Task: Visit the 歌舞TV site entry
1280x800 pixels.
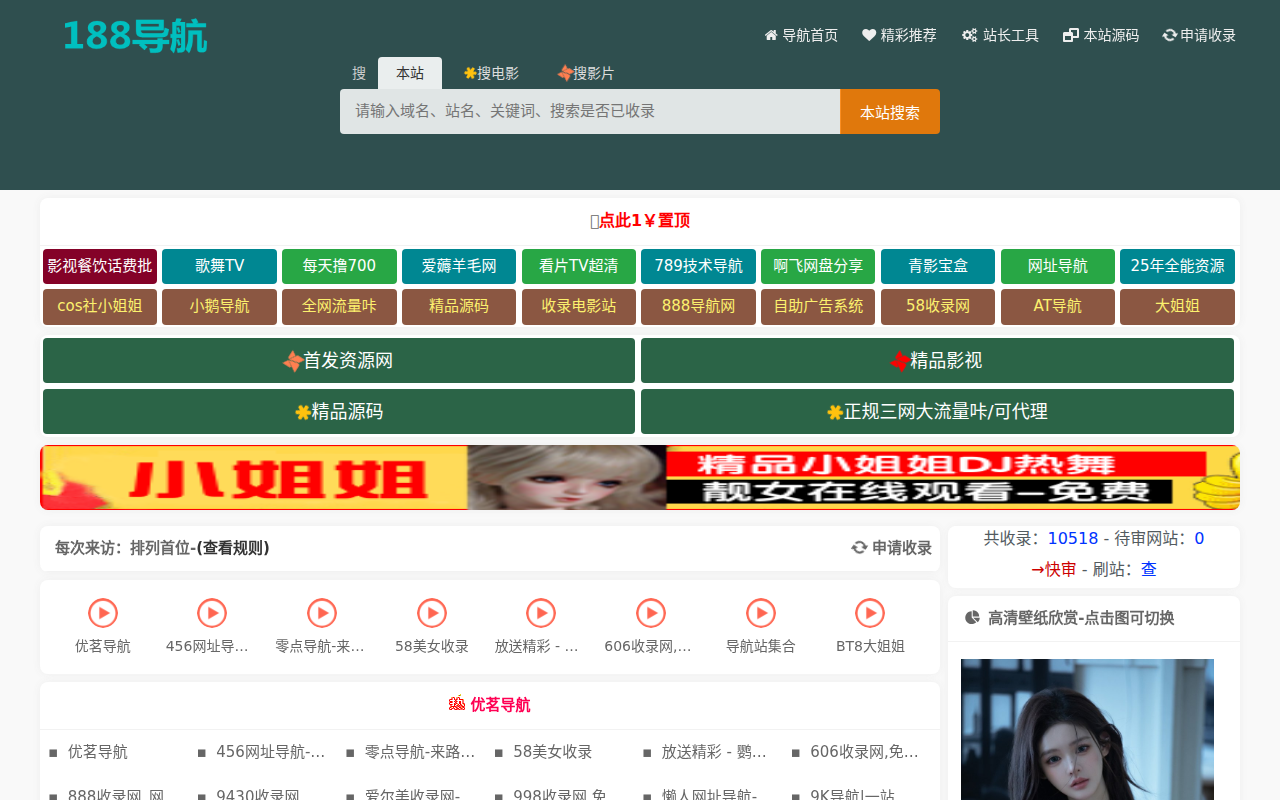Action: [219, 266]
